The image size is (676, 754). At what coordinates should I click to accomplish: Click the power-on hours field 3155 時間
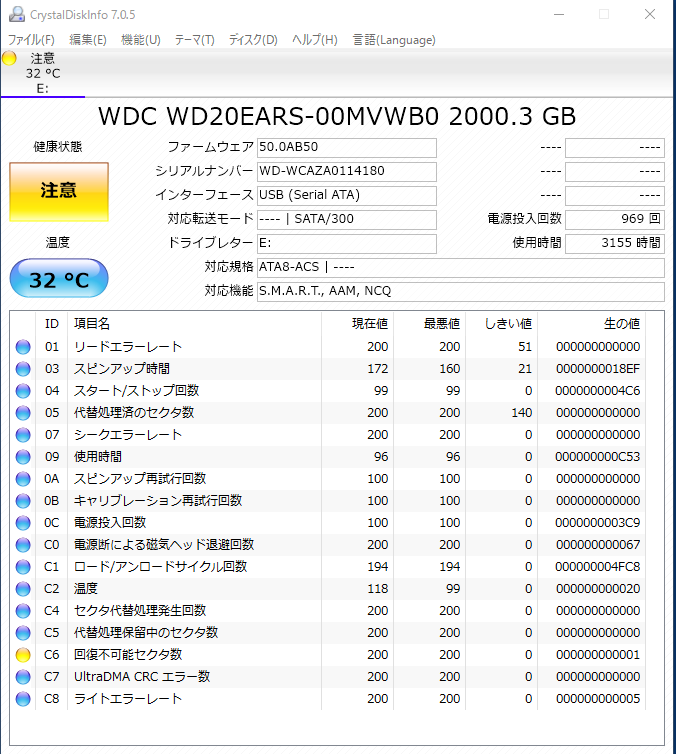[614, 243]
